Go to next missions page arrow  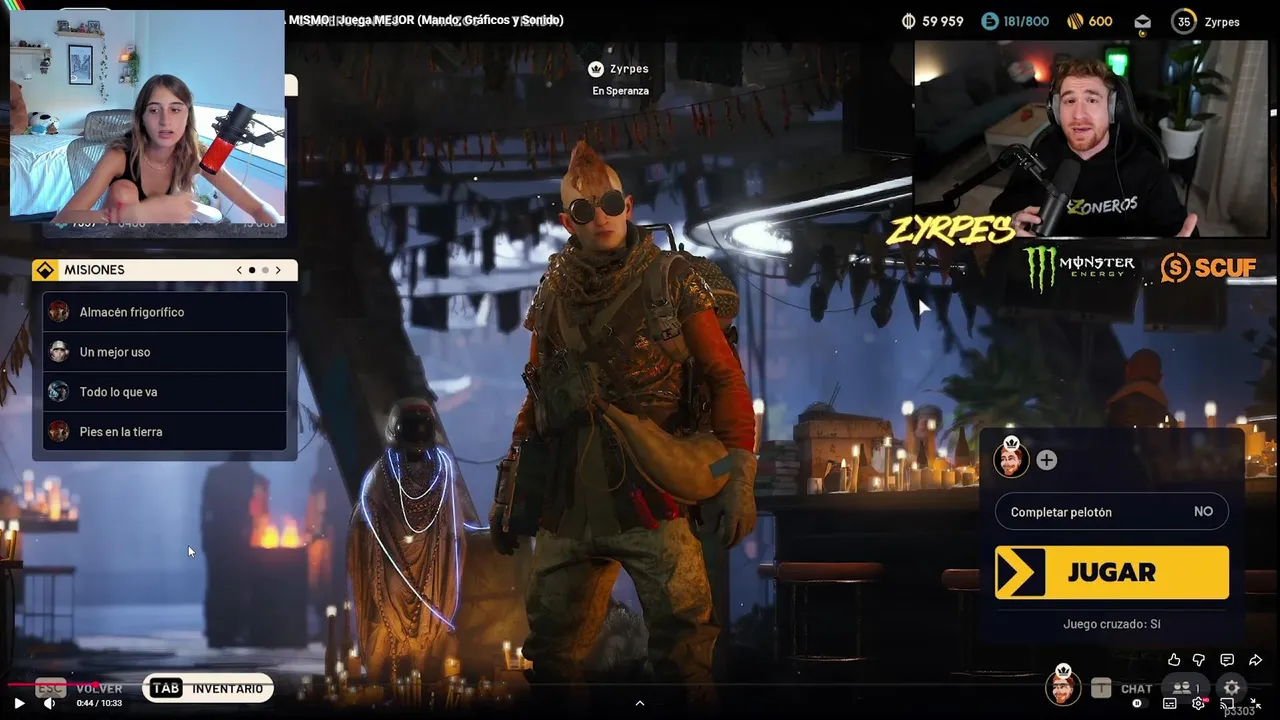pyautogui.click(x=278, y=270)
